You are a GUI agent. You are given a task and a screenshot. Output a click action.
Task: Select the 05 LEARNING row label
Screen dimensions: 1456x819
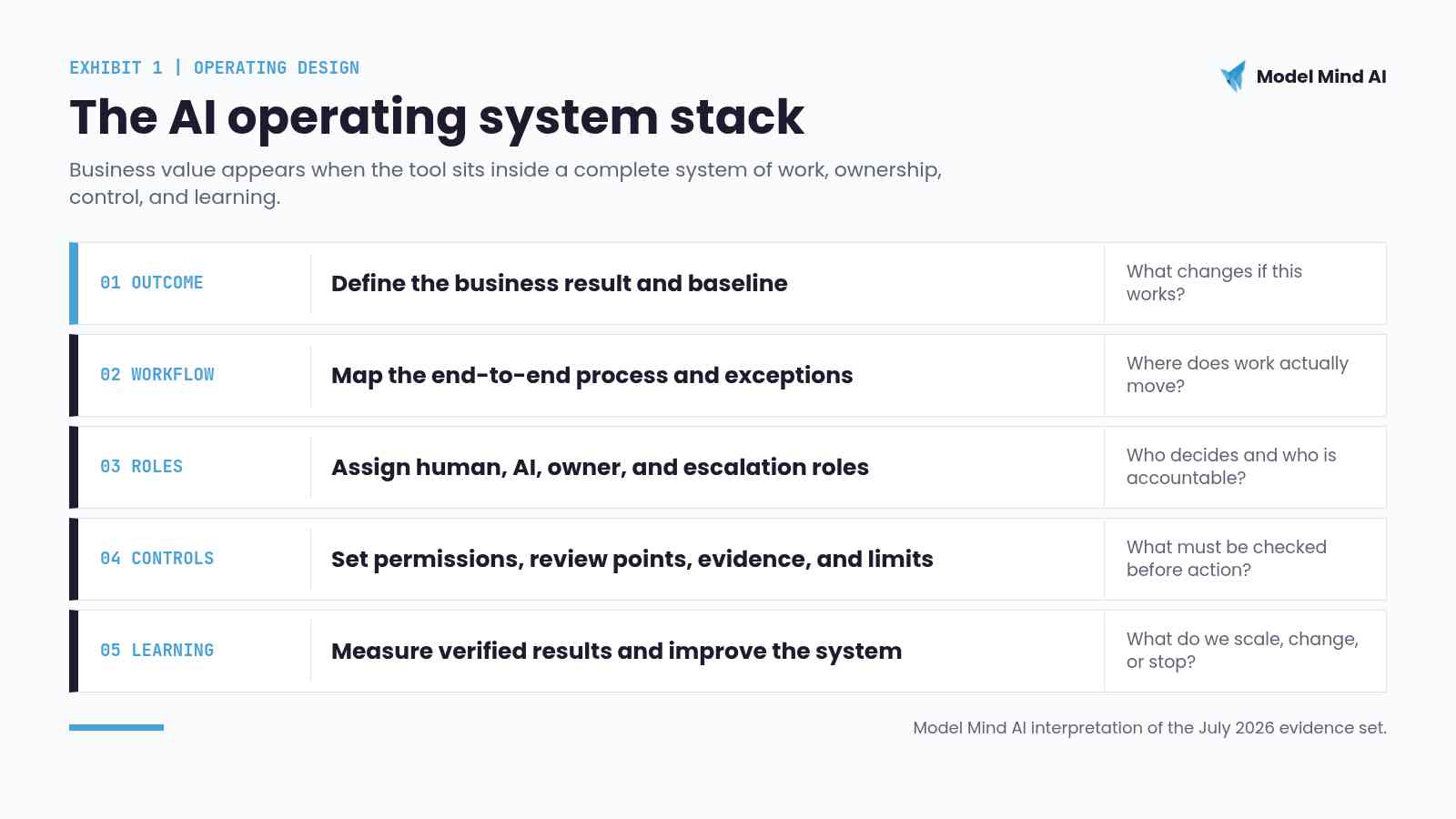click(x=157, y=651)
